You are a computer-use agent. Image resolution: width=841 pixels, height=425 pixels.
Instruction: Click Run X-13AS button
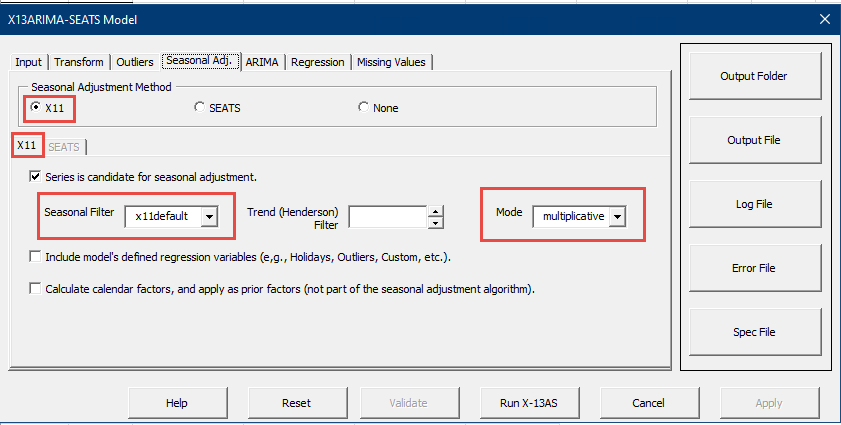pyautogui.click(x=529, y=402)
